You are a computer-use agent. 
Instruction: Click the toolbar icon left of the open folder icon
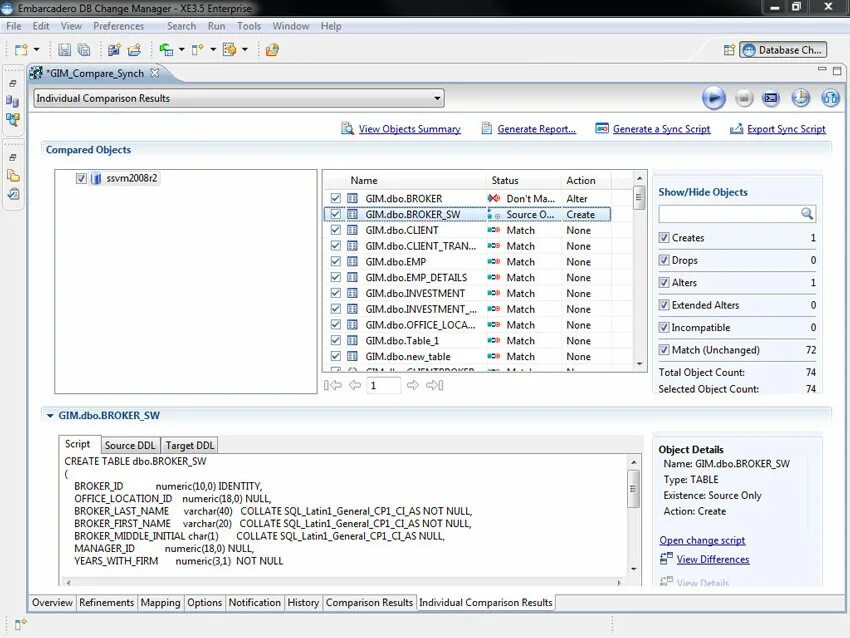114,50
